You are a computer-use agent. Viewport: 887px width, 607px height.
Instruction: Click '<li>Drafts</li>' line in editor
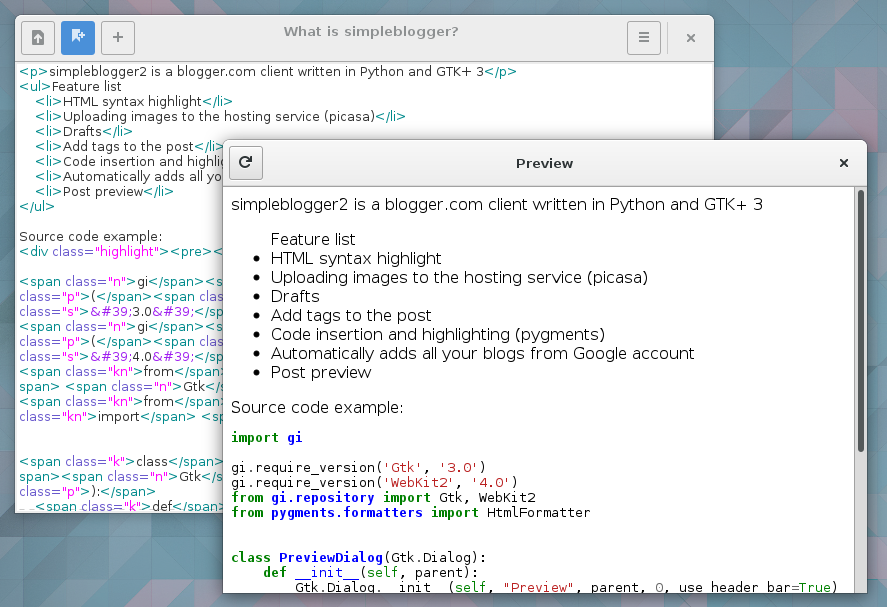point(84,131)
